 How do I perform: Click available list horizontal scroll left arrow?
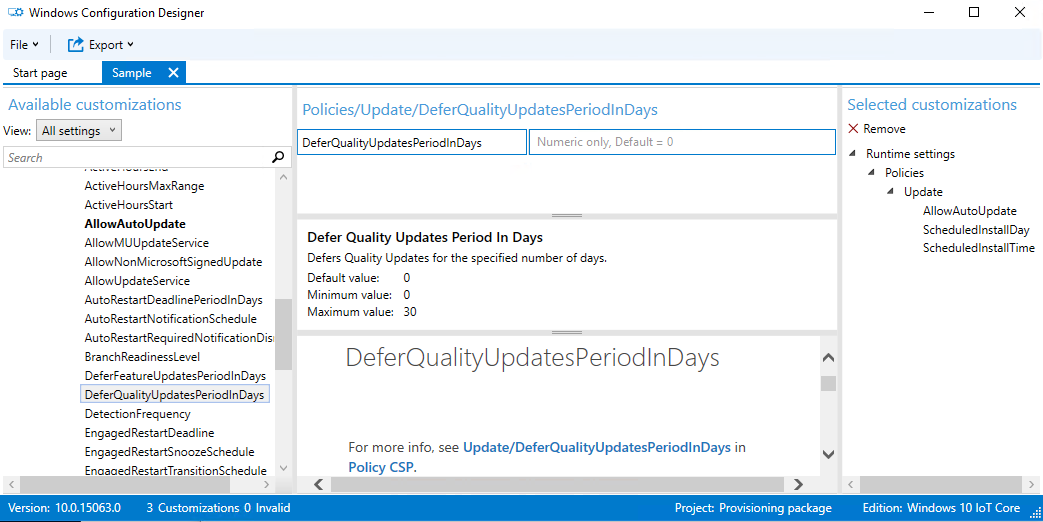pos(11,484)
